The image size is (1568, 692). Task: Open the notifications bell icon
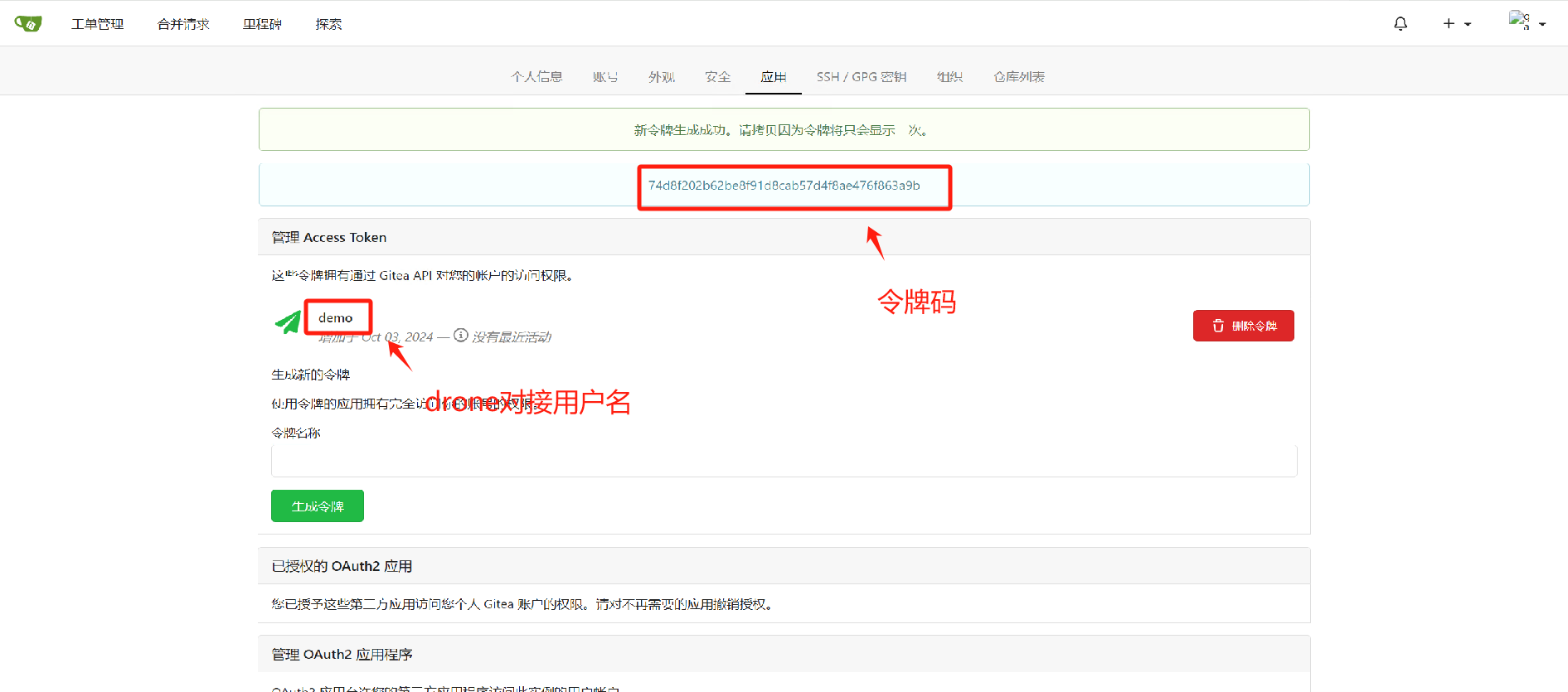coord(1401,24)
